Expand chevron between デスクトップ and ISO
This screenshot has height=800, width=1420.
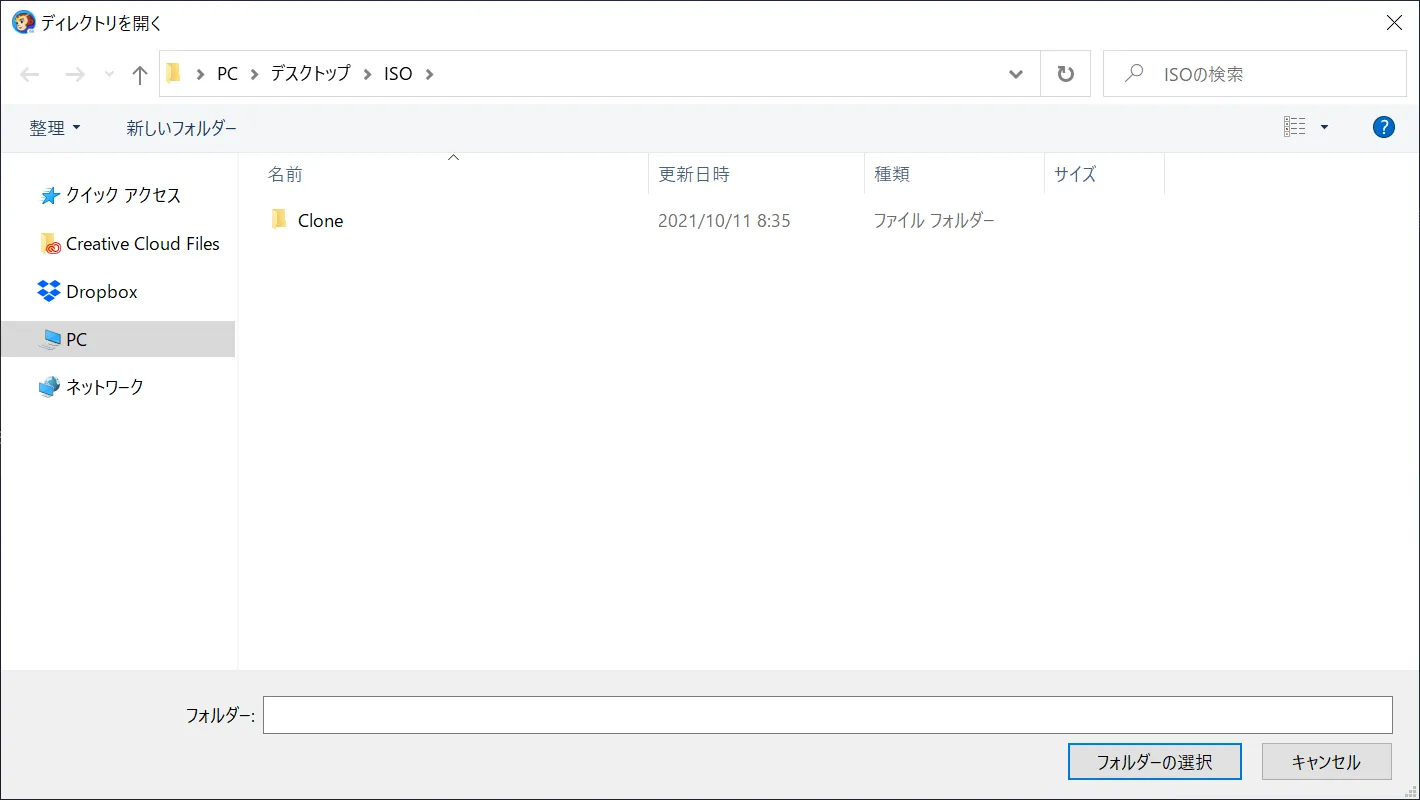(367, 74)
